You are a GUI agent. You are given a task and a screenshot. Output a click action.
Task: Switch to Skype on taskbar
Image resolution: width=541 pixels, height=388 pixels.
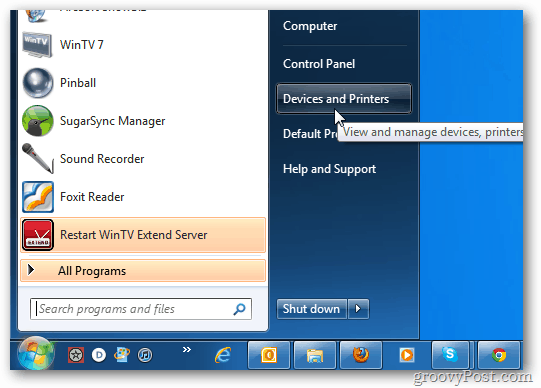(x=450, y=355)
